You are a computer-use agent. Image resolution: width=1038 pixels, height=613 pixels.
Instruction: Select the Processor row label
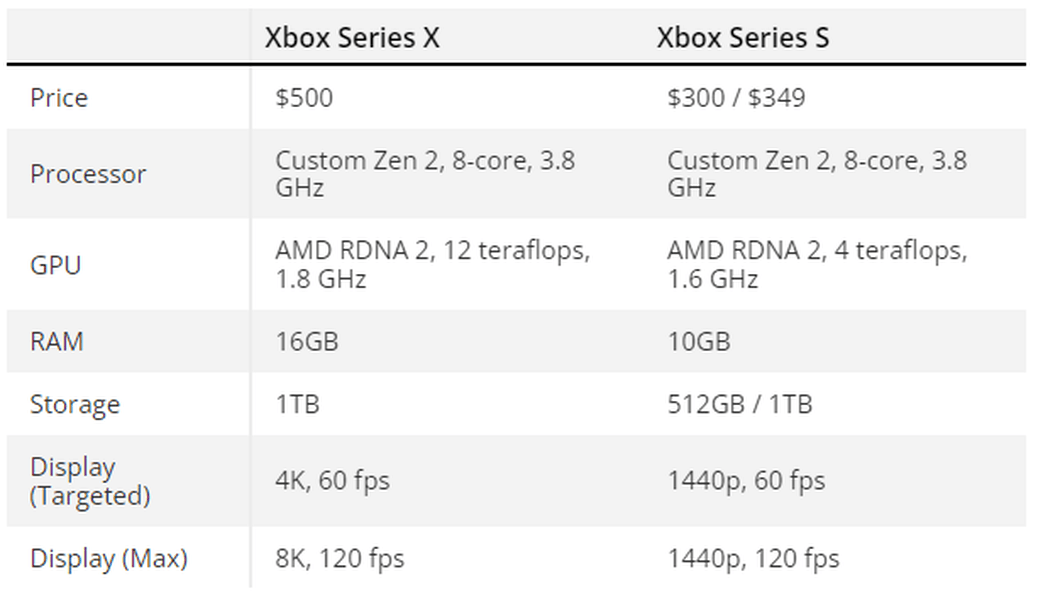88,174
